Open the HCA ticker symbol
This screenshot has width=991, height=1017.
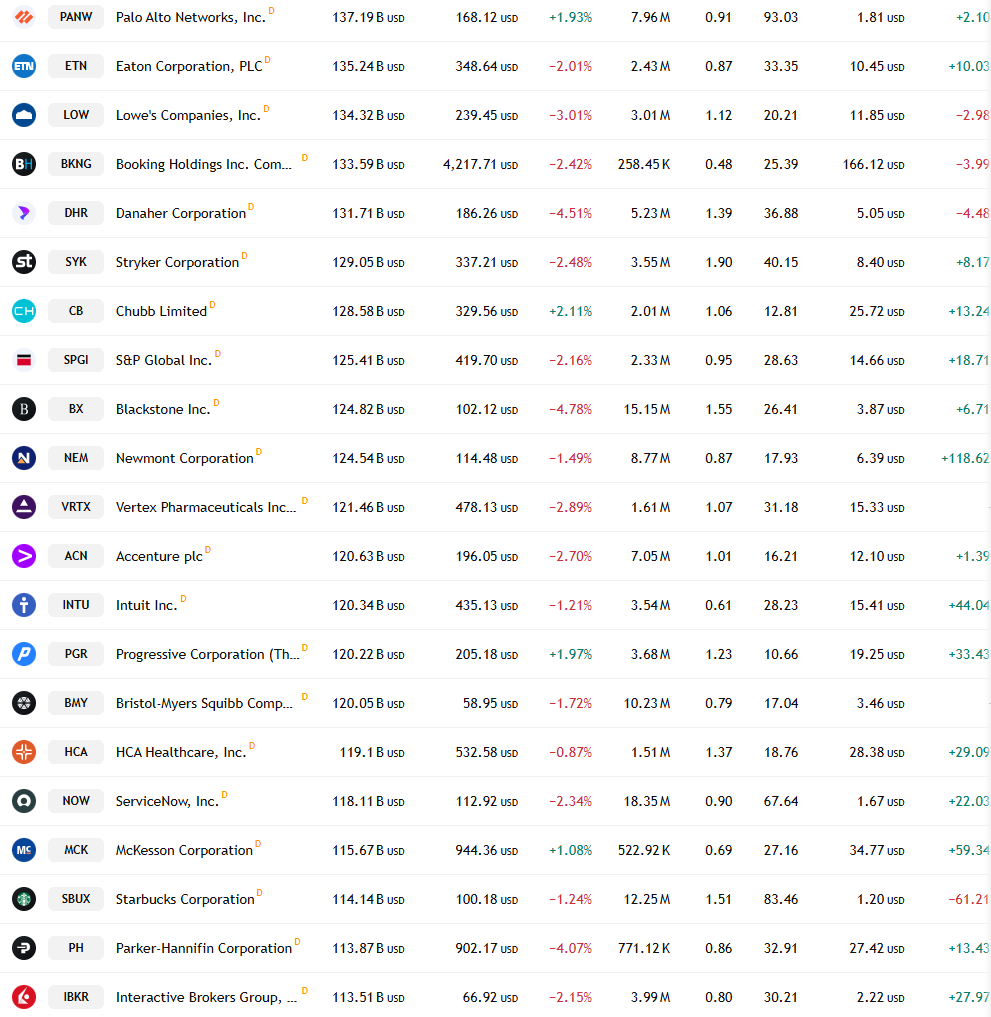(x=76, y=752)
